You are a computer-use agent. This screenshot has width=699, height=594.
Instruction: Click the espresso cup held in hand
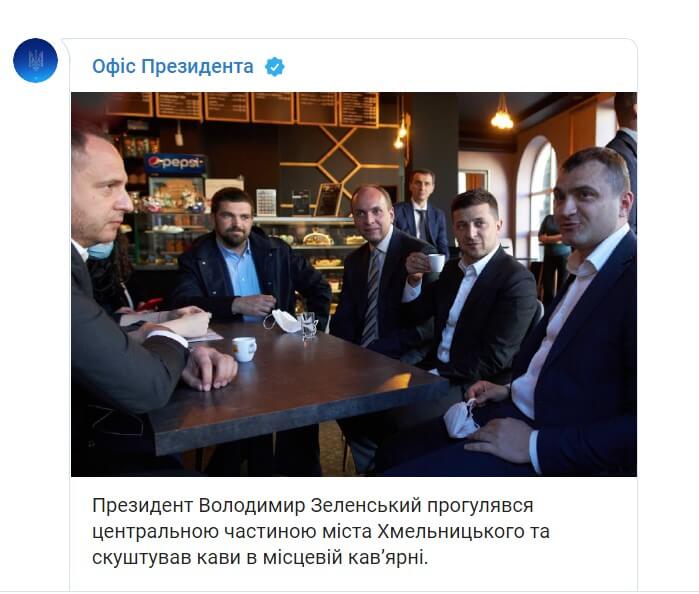pos(435,263)
